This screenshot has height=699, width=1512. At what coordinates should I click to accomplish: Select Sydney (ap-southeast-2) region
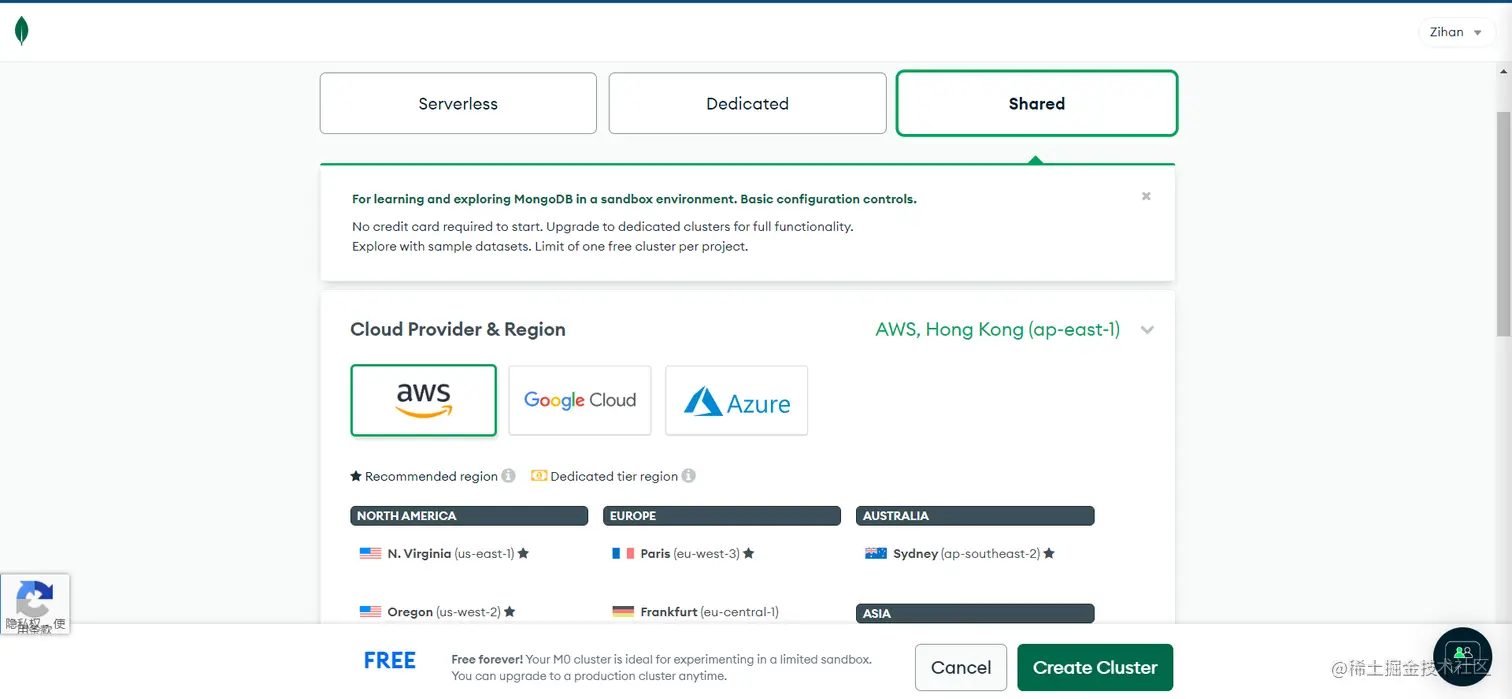click(960, 553)
